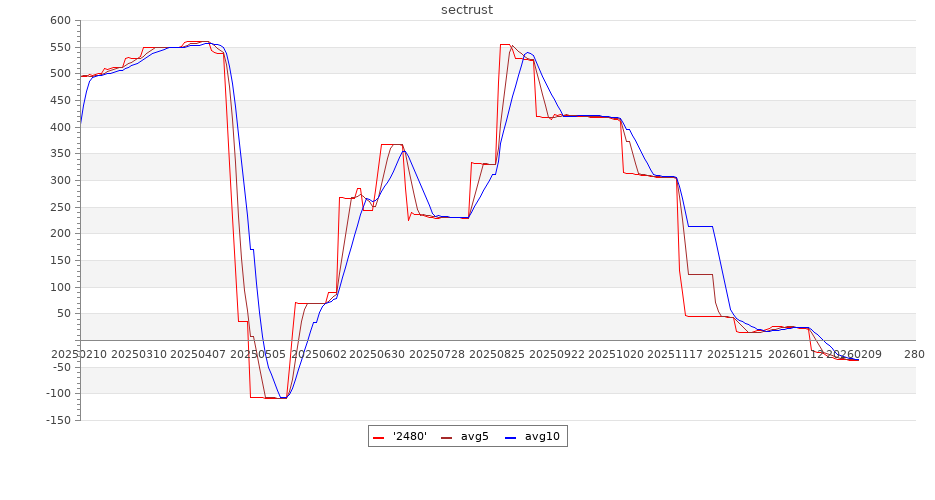Click the 150 y-axis tick label
This screenshot has width=935, height=500.
(x=60, y=261)
